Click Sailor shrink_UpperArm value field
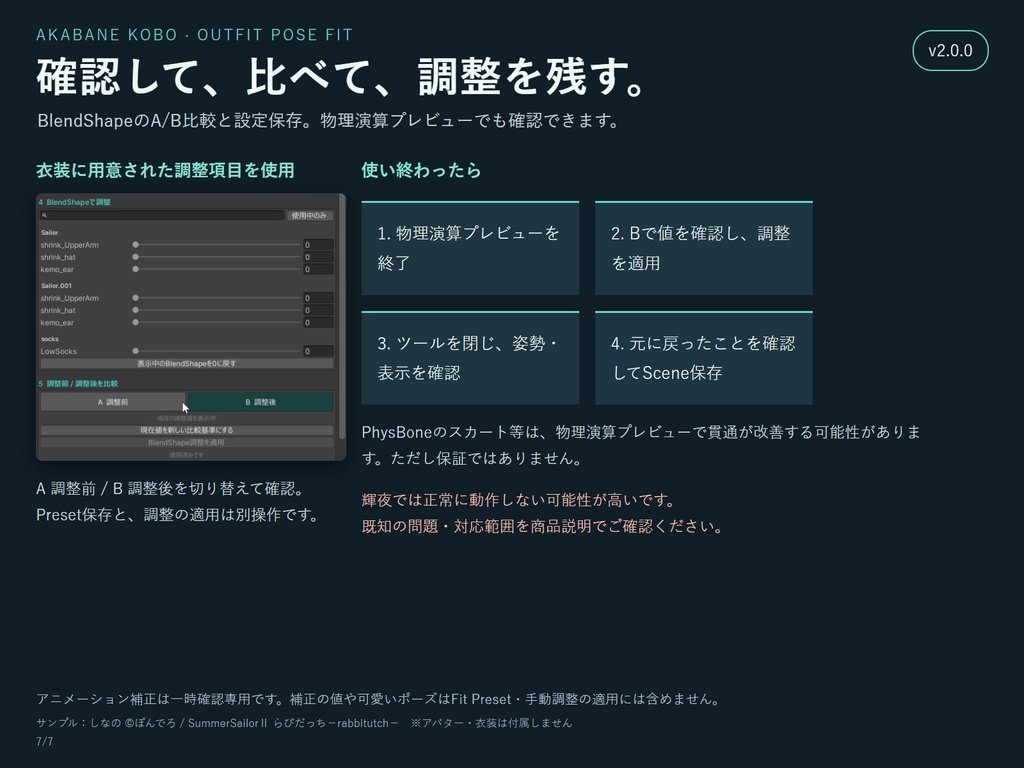 [x=318, y=245]
